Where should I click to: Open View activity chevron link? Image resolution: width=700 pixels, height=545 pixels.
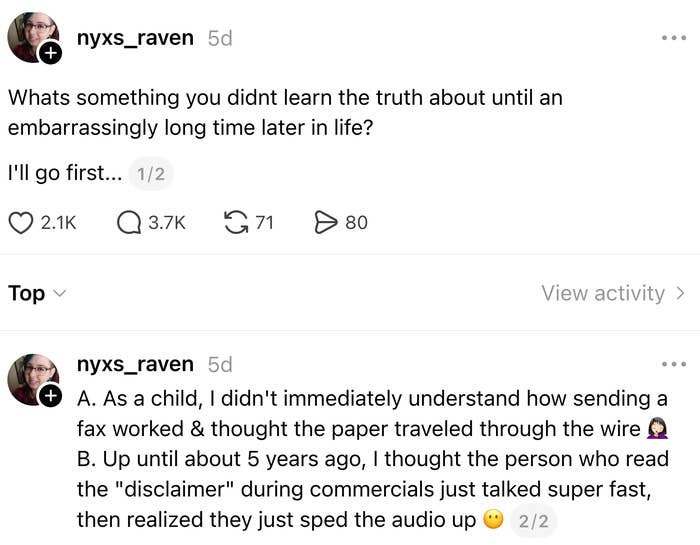[x=613, y=293]
